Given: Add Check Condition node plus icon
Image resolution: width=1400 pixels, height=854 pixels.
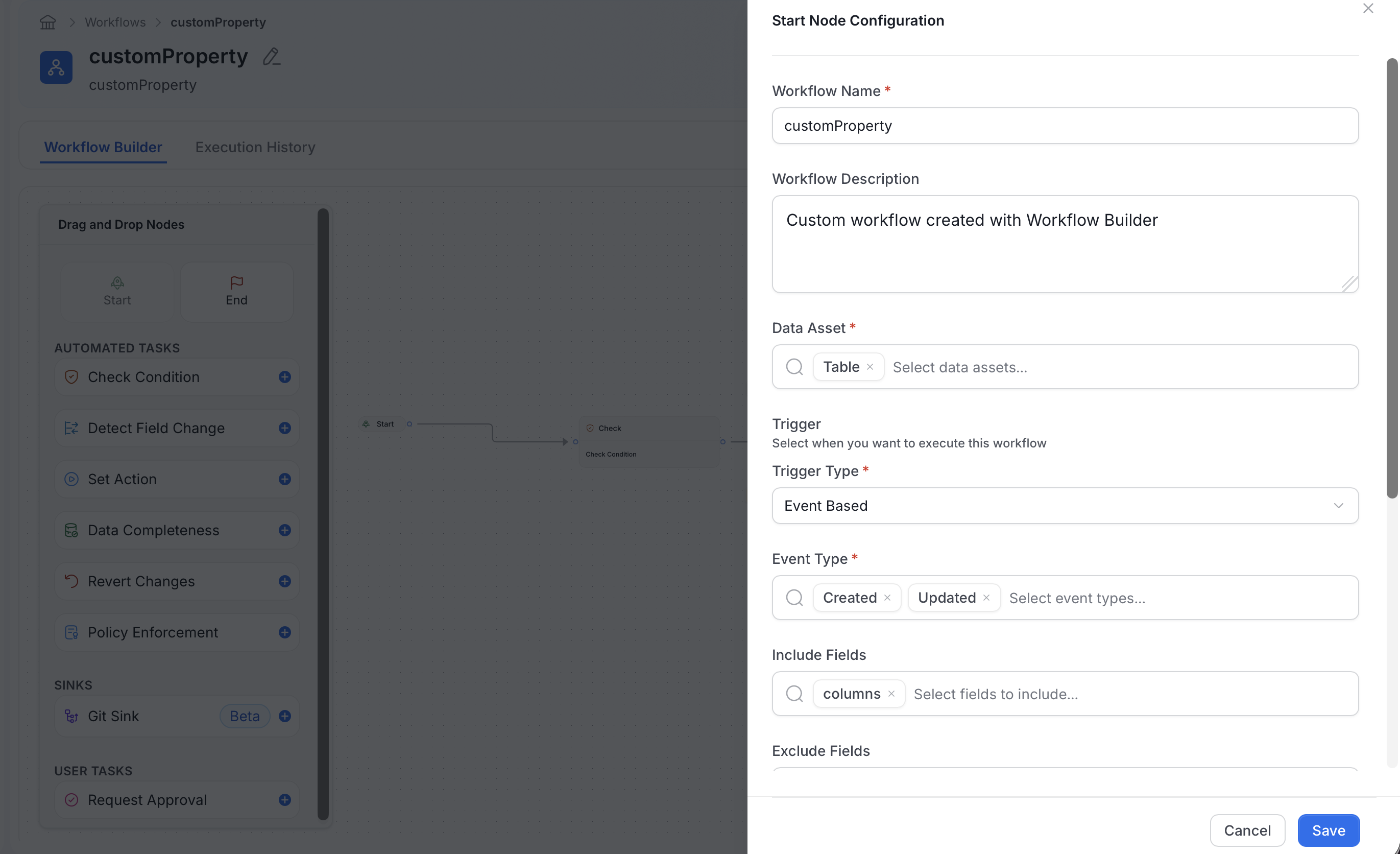Looking at the screenshot, I should coord(285,377).
